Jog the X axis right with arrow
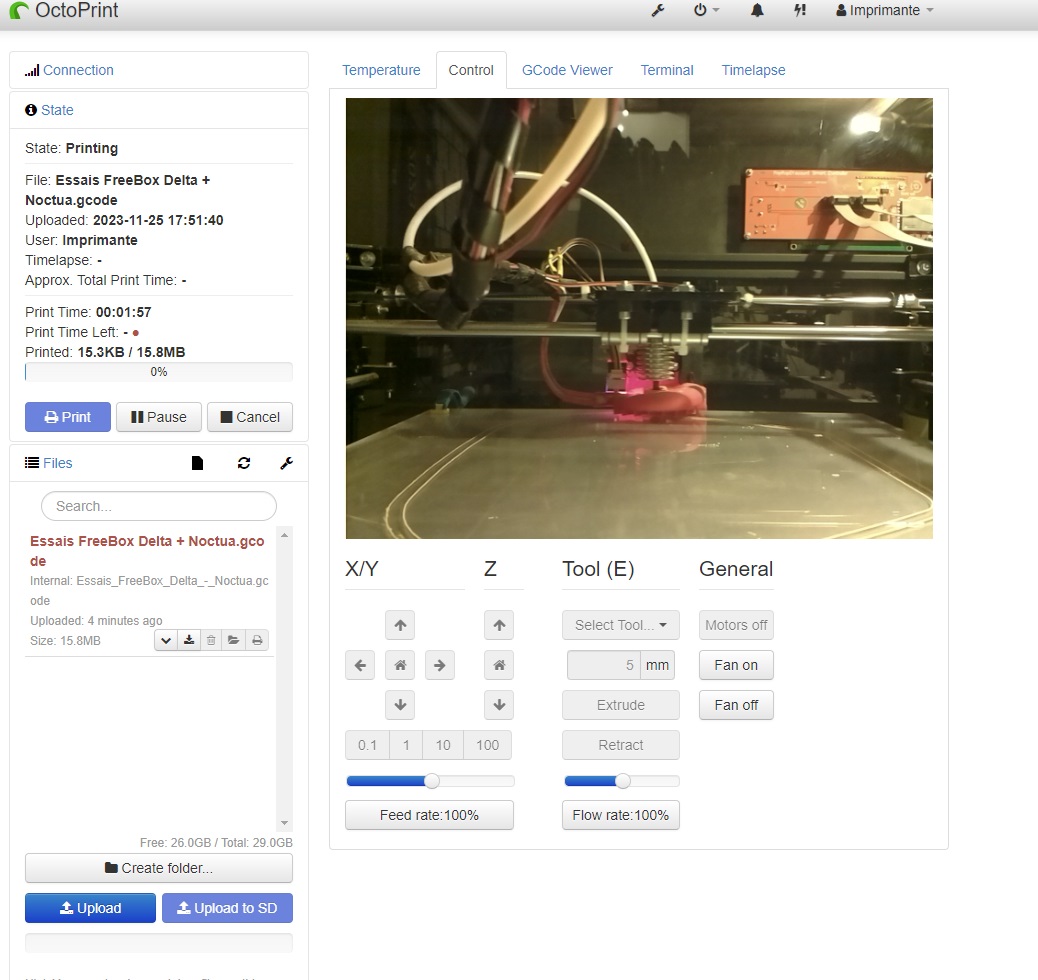The height and width of the screenshot is (980, 1038). point(439,665)
